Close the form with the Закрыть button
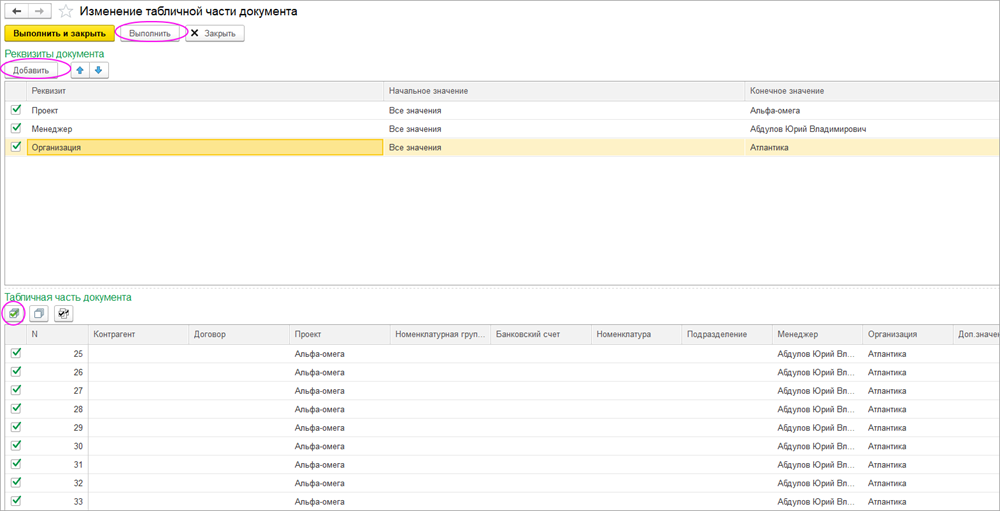 point(214,33)
